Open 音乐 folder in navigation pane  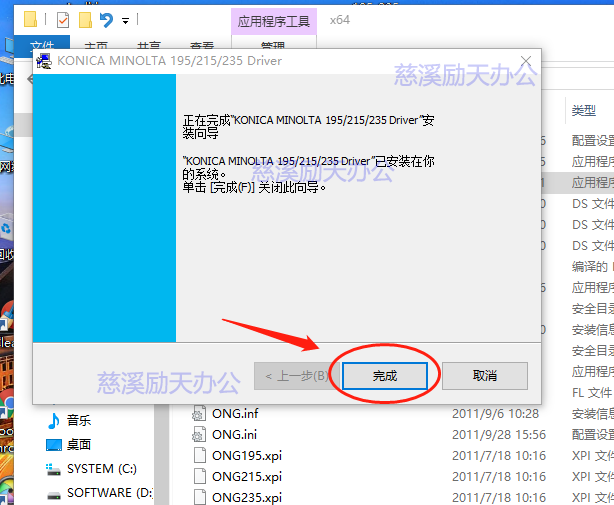[x=79, y=421]
